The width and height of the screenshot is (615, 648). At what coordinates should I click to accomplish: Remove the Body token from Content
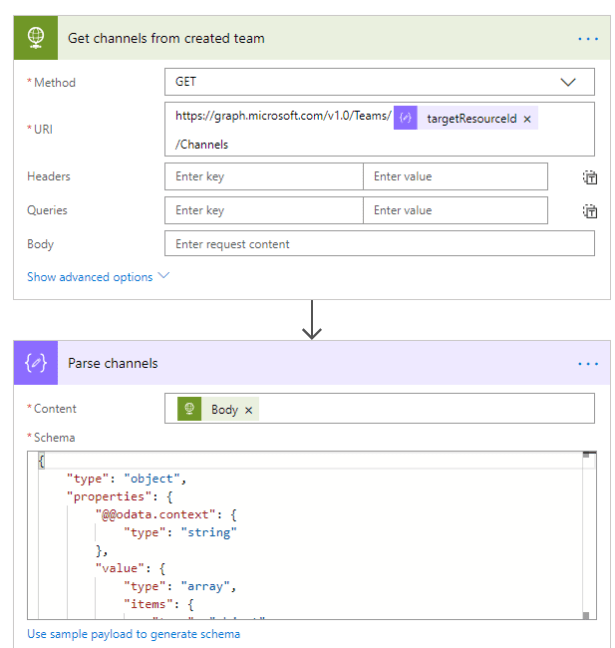[249, 410]
